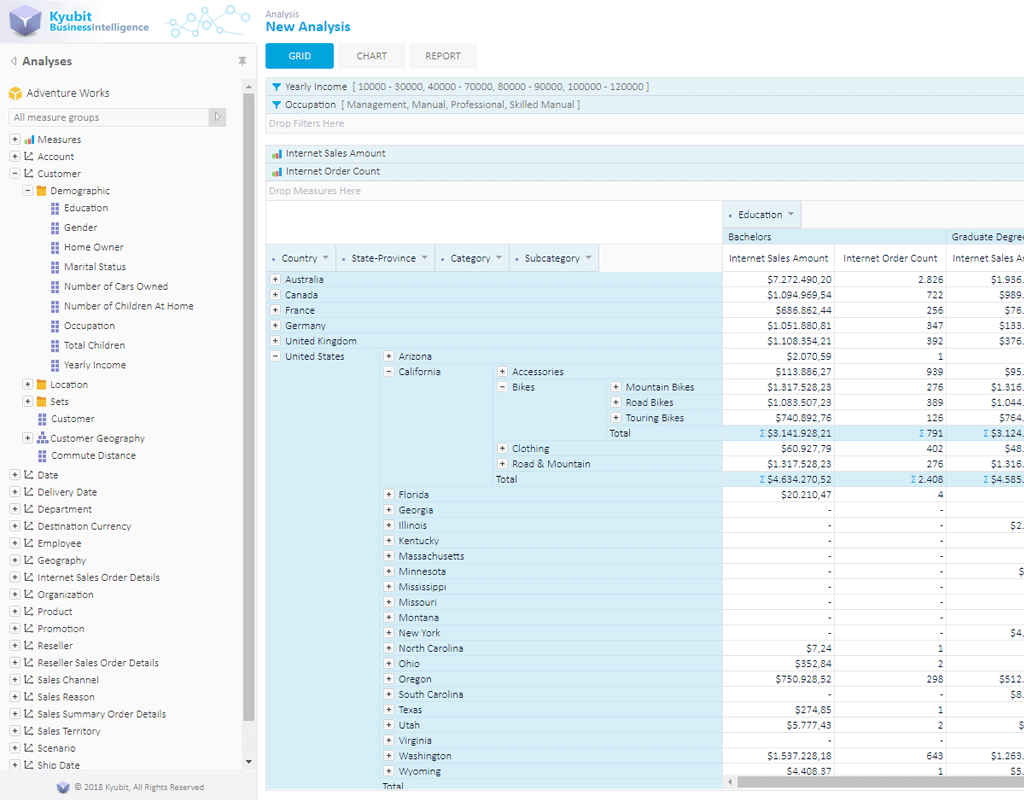
Task: Click California Bikes Total sales cell $3.141.928,21
Action: pos(778,434)
